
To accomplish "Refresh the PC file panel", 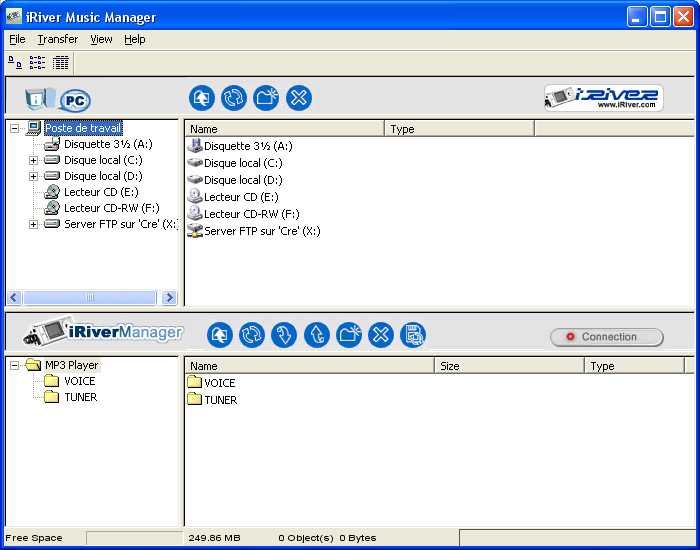I will click(234, 98).
